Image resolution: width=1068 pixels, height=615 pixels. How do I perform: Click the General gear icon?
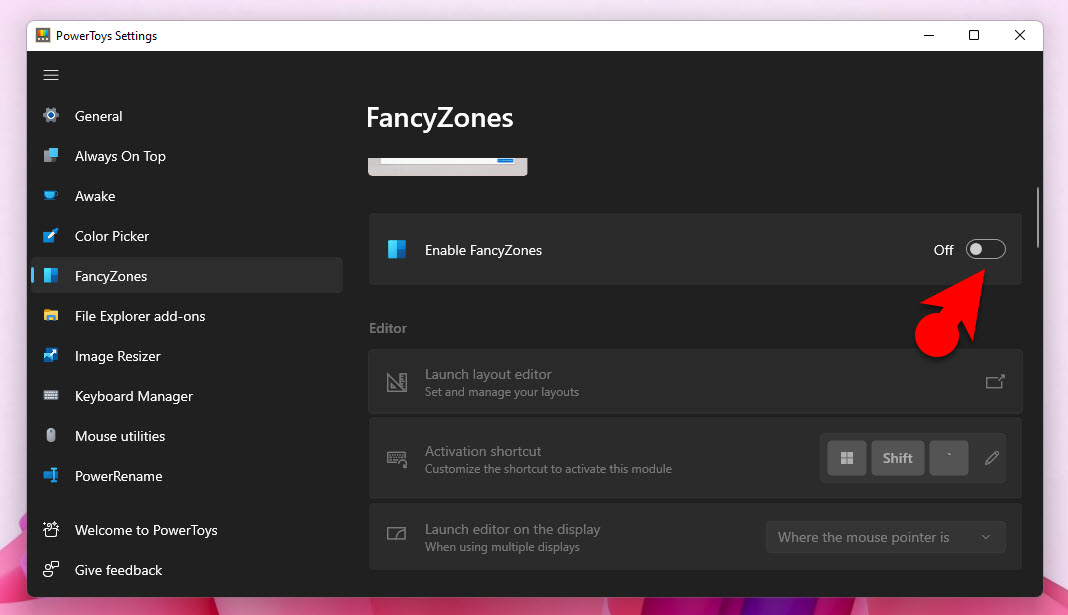tap(51, 115)
